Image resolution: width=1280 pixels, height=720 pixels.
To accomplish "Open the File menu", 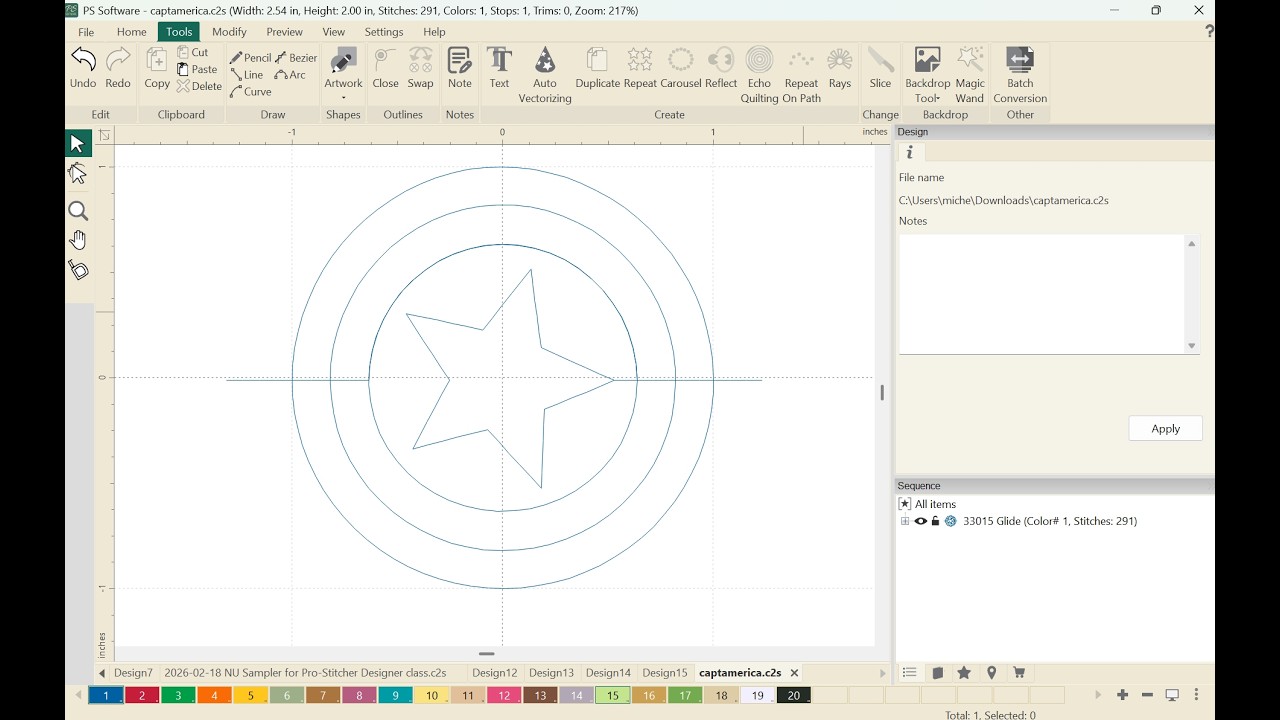I will point(86,32).
